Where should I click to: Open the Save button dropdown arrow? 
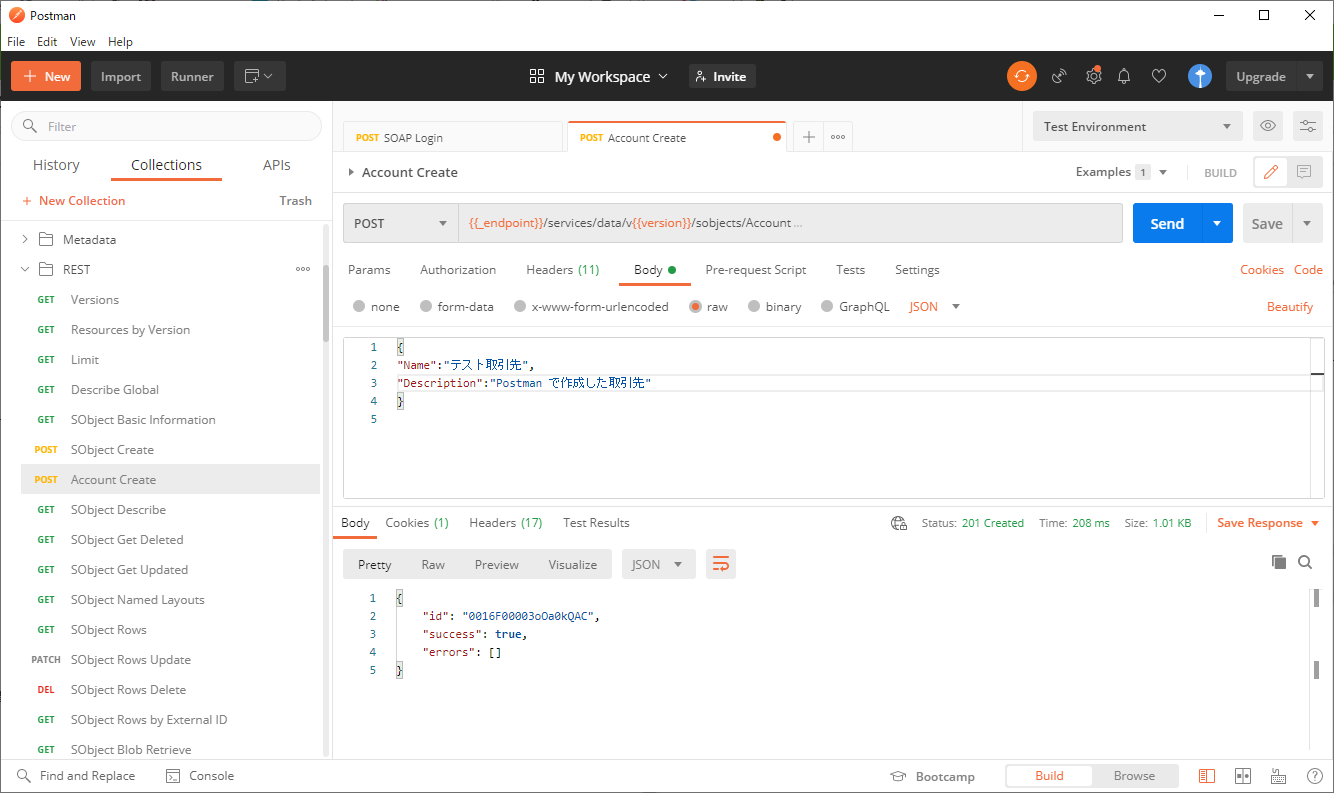(x=1307, y=223)
